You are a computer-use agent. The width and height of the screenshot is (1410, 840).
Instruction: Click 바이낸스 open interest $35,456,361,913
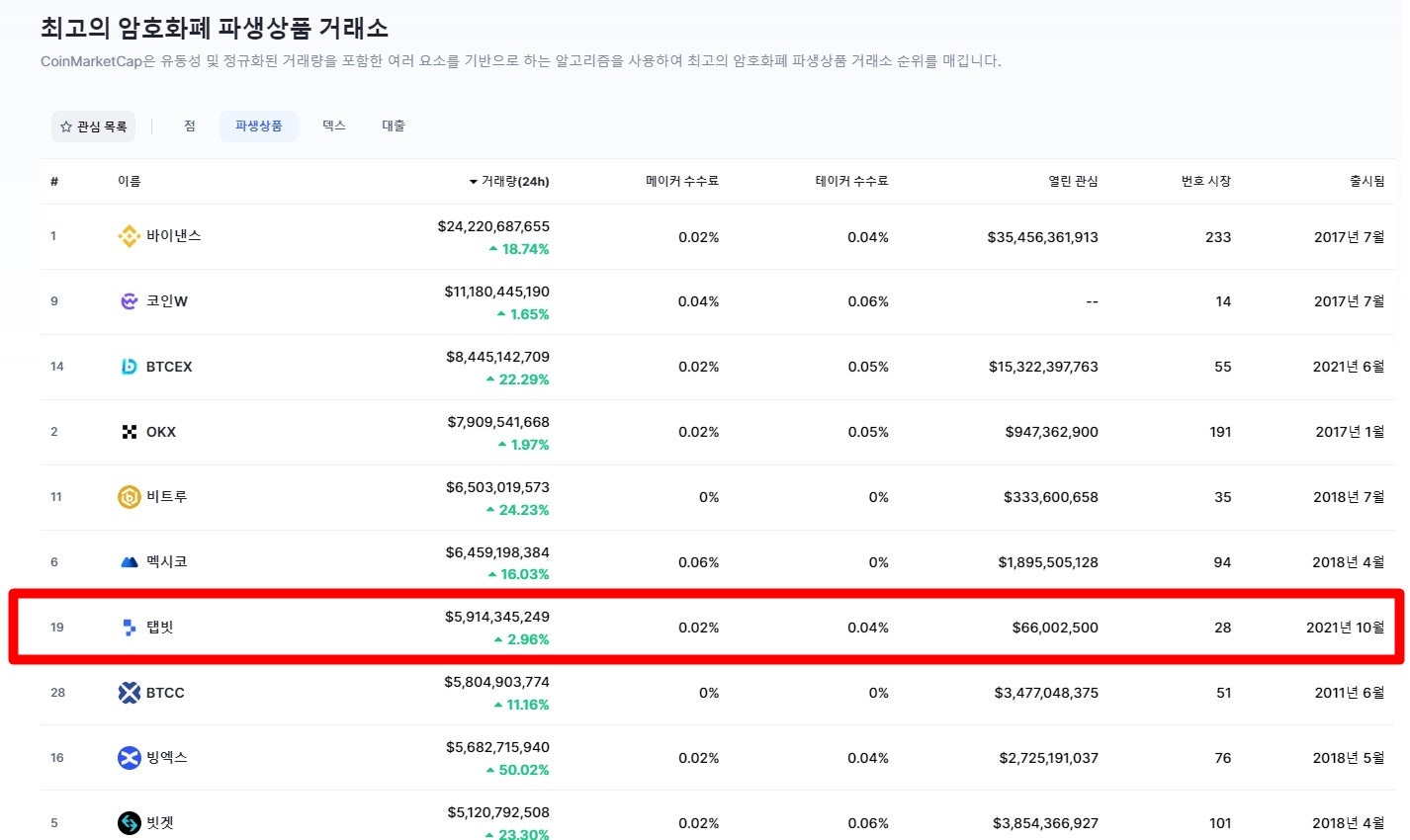click(x=1043, y=237)
